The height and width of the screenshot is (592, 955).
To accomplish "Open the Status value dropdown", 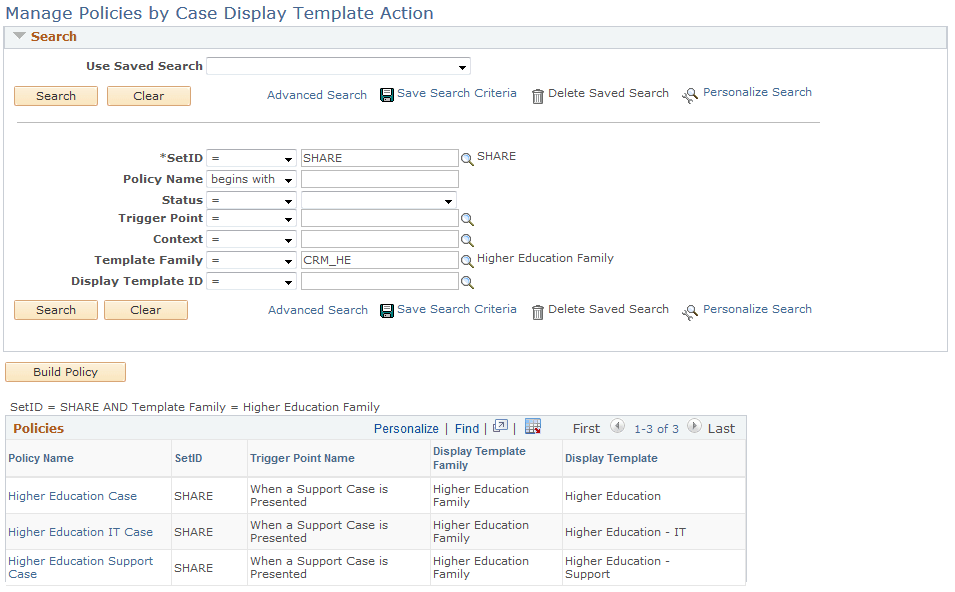I will [x=450, y=199].
